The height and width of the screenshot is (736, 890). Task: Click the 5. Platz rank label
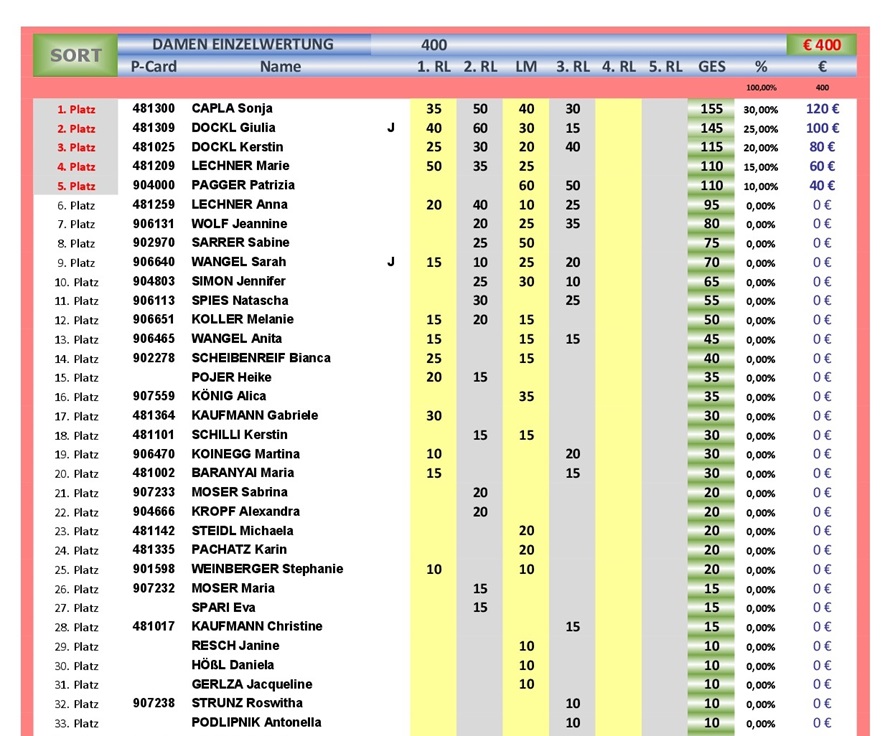(x=76, y=186)
